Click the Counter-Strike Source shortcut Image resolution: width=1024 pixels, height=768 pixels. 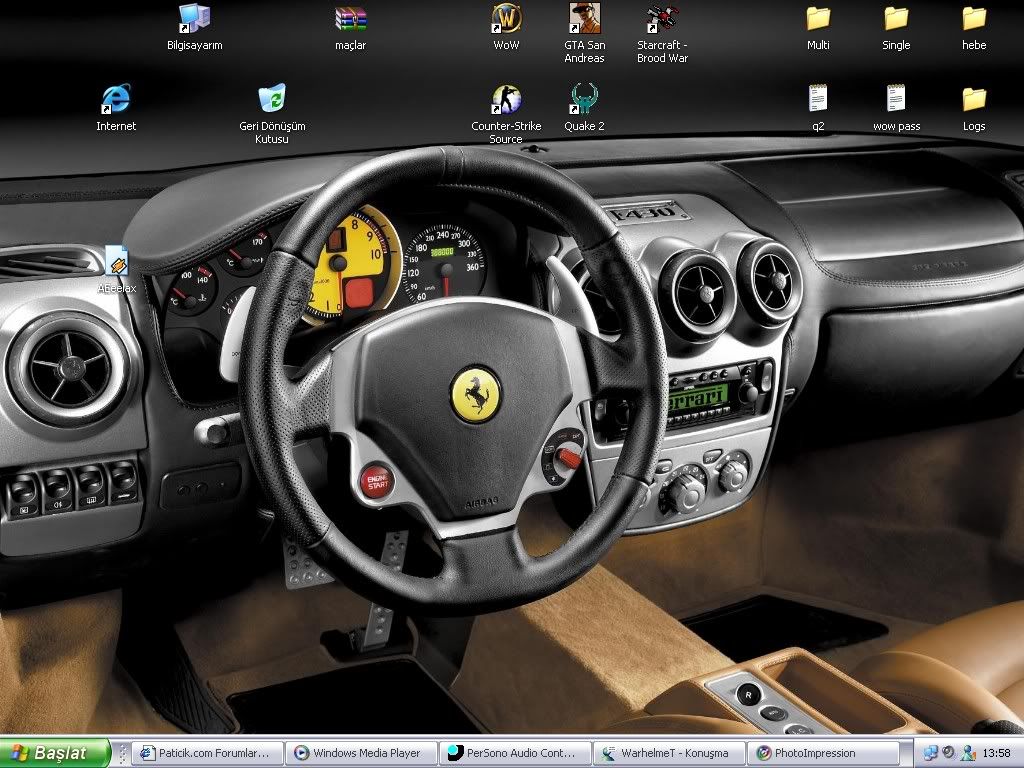[x=506, y=99]
